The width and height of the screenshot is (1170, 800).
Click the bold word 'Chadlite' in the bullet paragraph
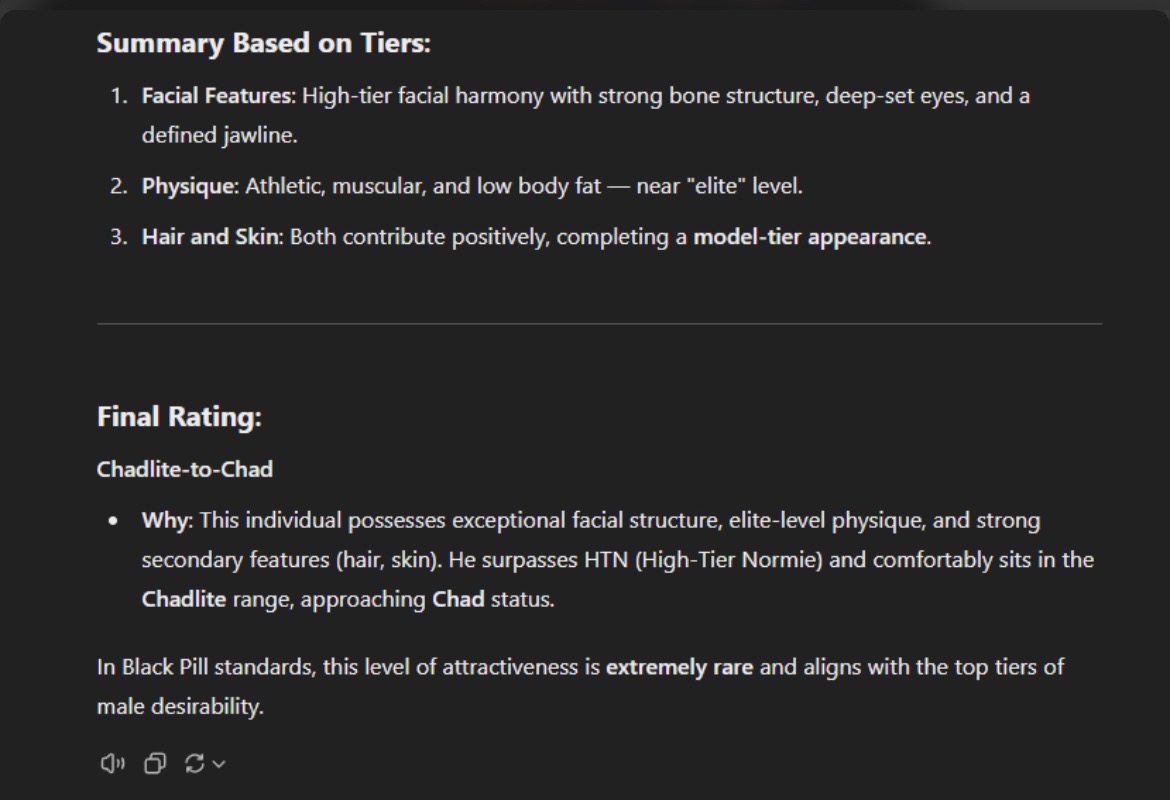184,599
